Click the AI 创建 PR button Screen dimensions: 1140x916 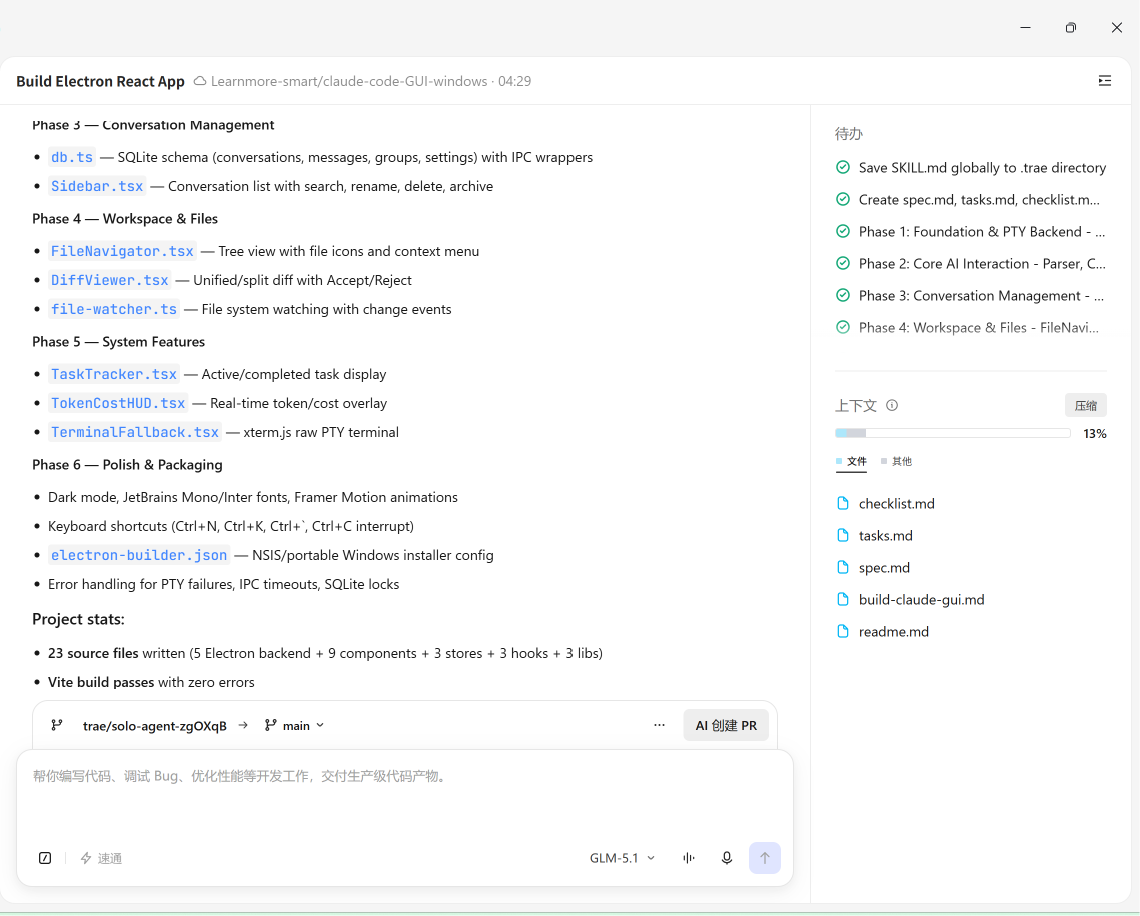click(x=726, y=725)
